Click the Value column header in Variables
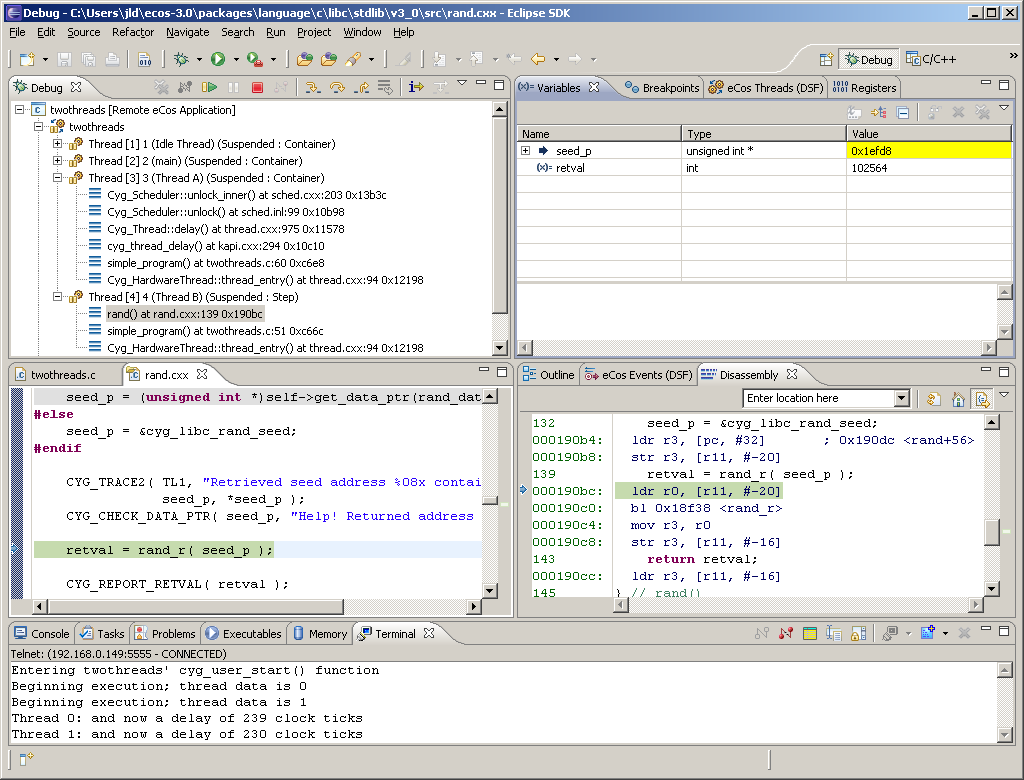This screenshot has height=780, width=1024. click(928, 134)
